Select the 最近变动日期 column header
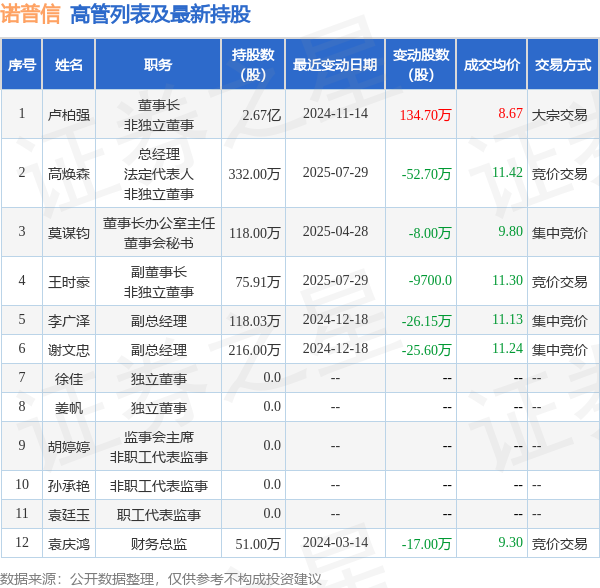This screenshot has width=600, height=588. (x=335, y=65)
